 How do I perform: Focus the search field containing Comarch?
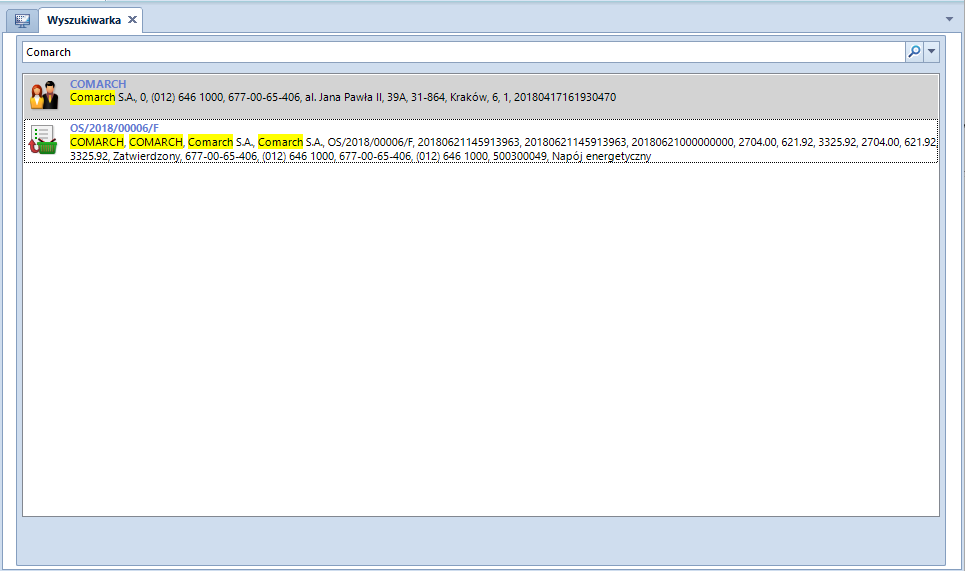click(x=463, y=52)
